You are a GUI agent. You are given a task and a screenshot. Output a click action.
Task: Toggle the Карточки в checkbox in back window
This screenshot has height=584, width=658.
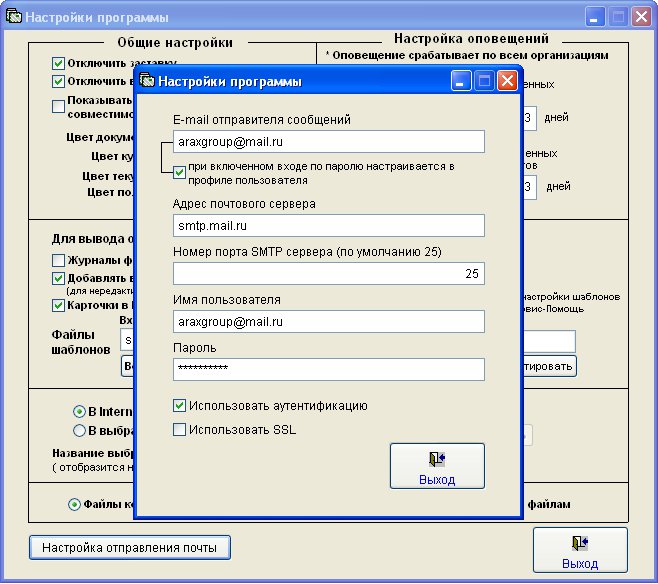pyautogui.click(x=58, y=305)
